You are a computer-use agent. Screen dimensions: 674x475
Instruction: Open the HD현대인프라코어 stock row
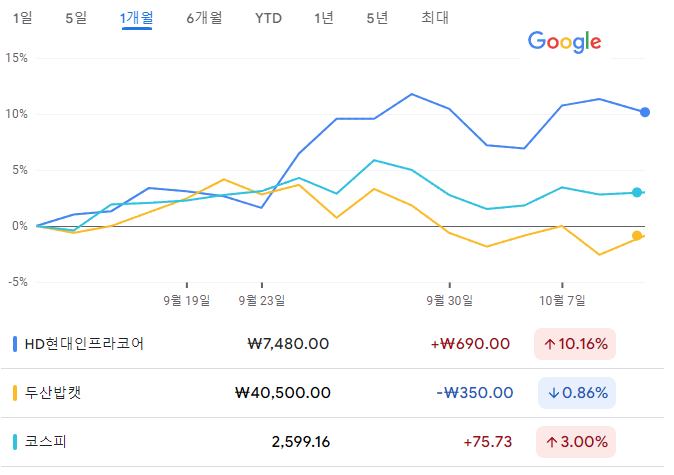332,344
